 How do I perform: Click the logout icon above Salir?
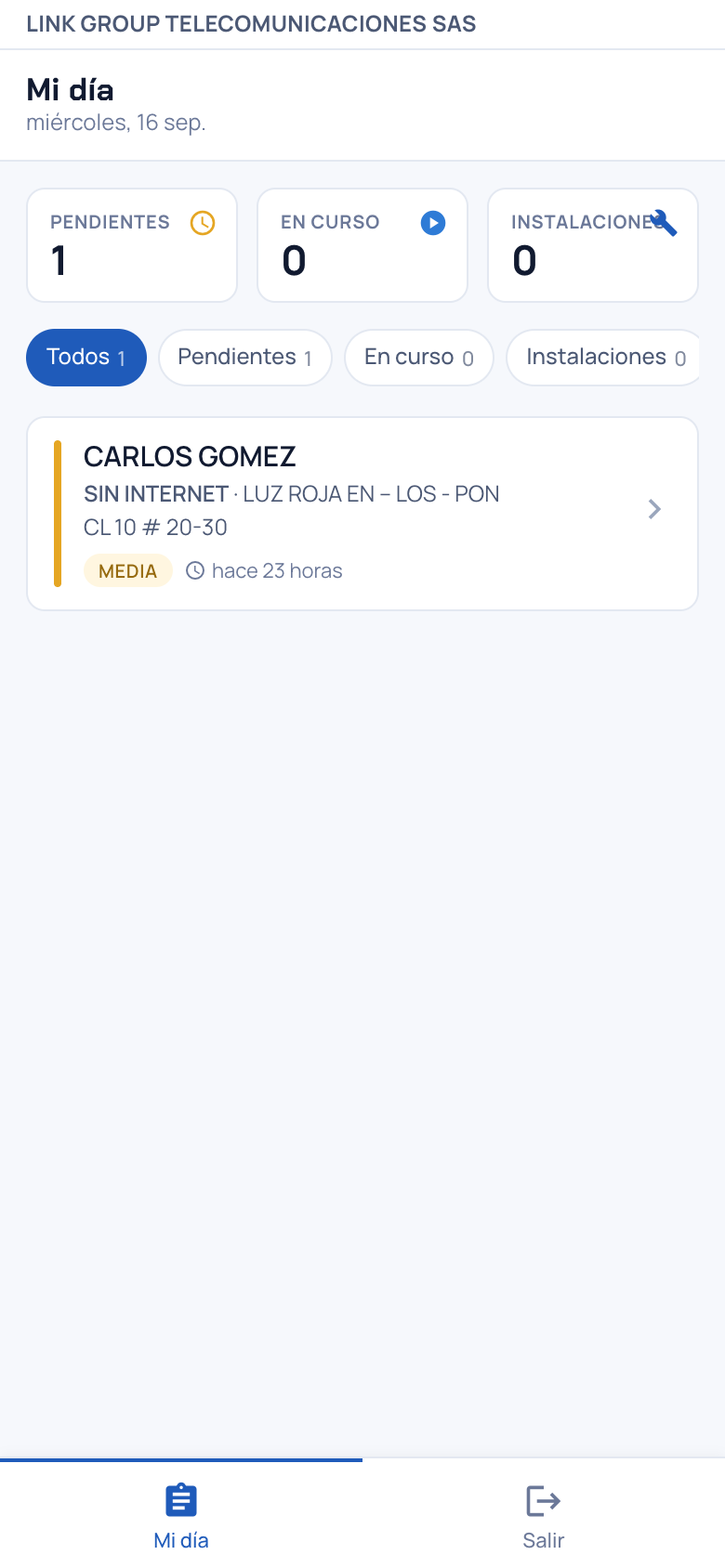(544, 1500)
